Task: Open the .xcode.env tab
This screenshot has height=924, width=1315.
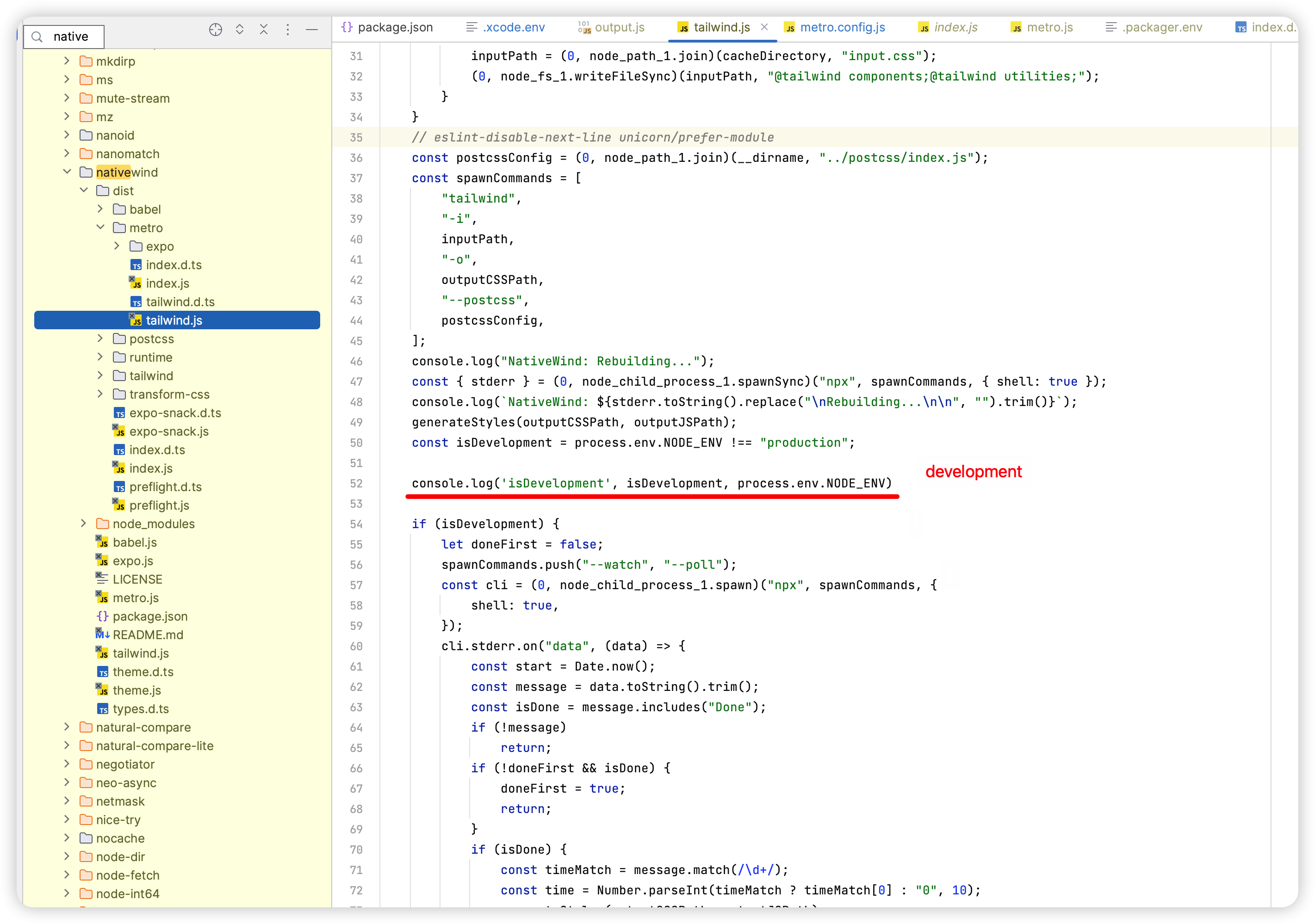Action: click(514, 27)
